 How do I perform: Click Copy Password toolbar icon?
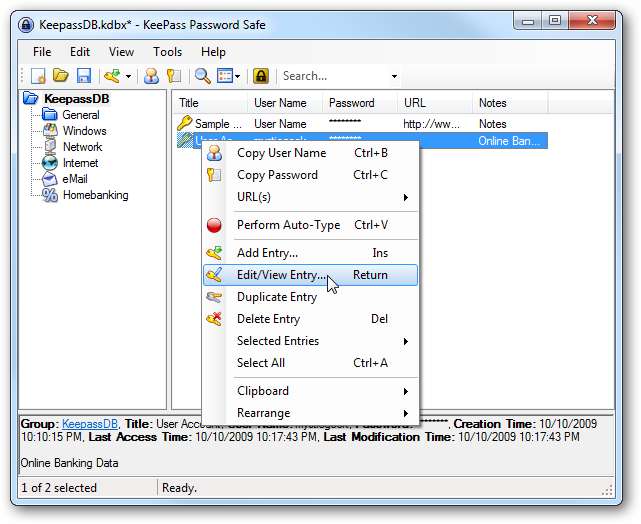click(174, 76)
